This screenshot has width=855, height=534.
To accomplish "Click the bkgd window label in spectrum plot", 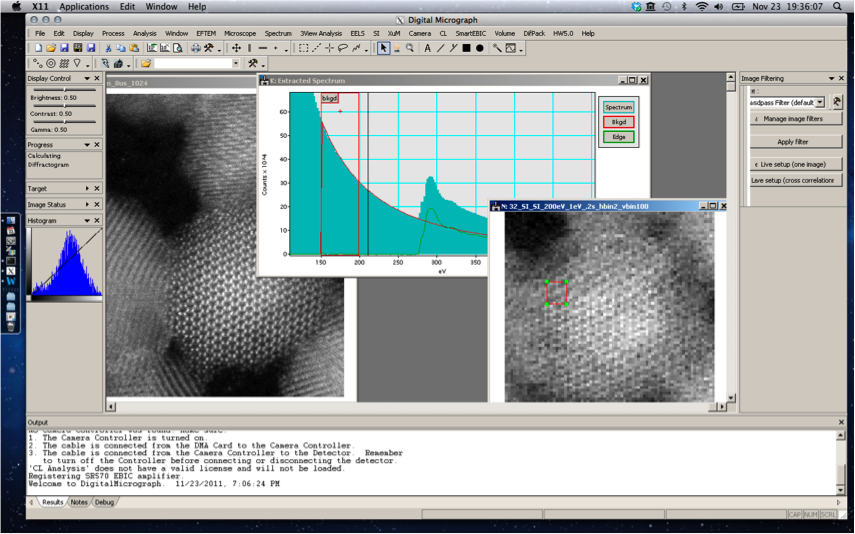I will (329, 98).
